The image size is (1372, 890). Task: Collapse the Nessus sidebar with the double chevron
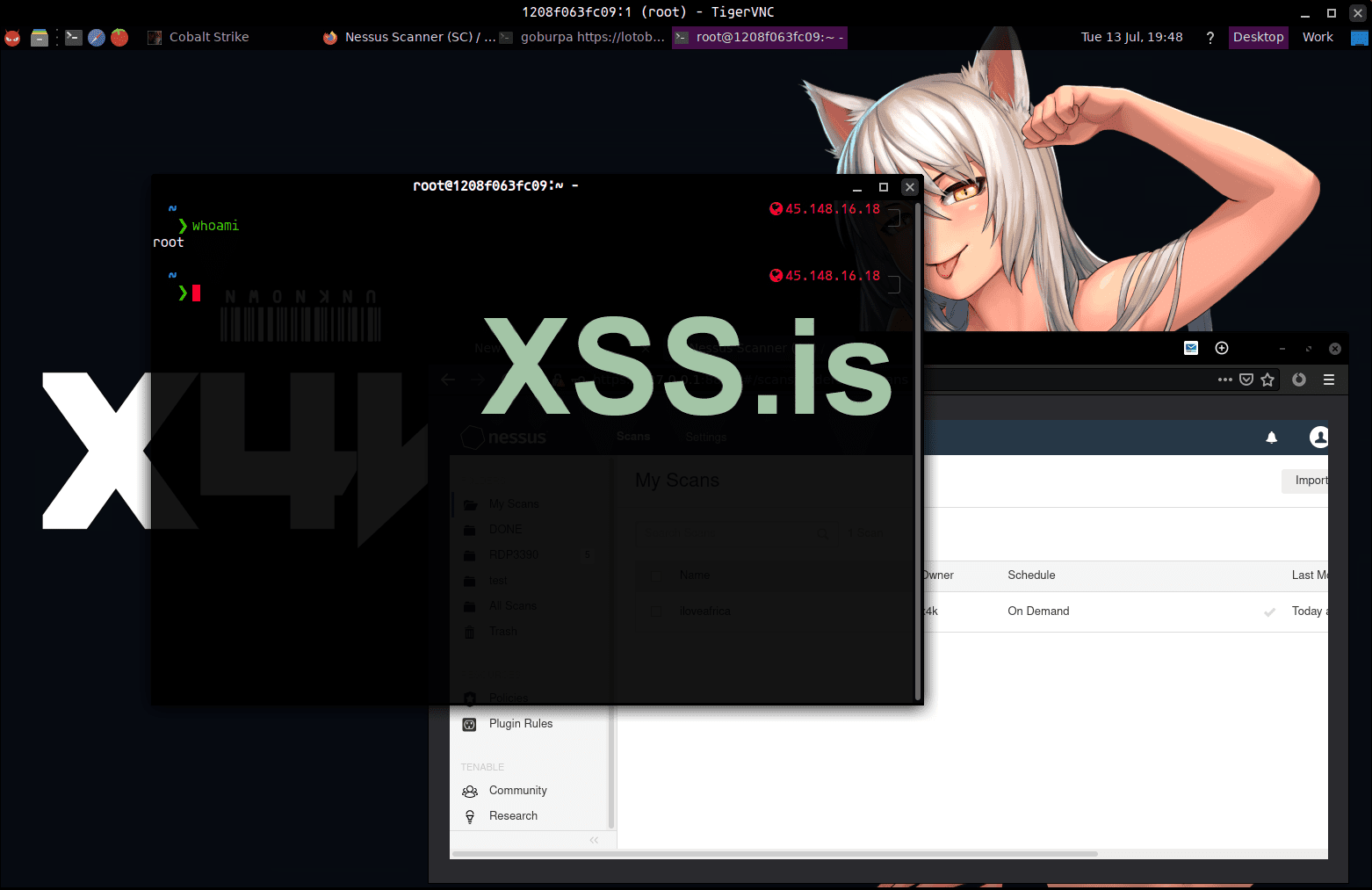[594, 840]
